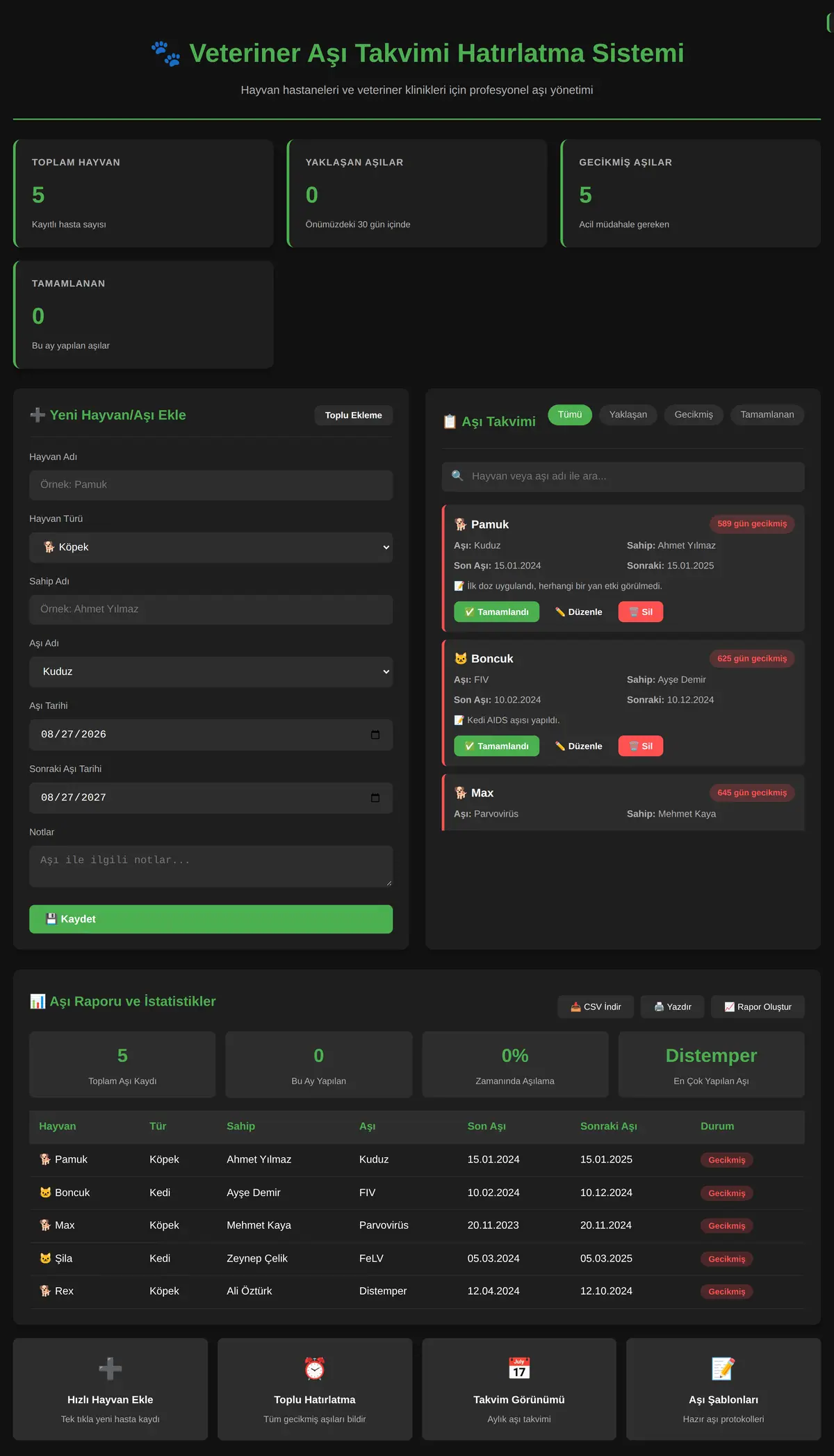834x1456 pixels.
Task: Click the 589 gün gecikmiş badge
Action: (x=752, y=524)
